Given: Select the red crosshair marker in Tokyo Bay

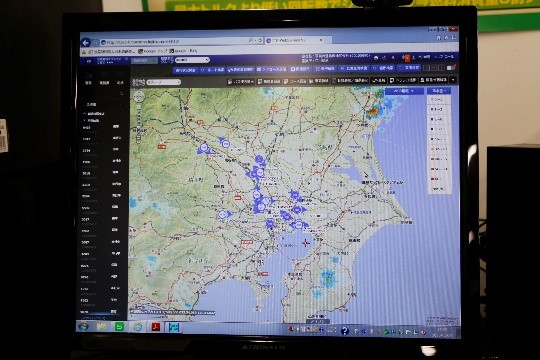Looking at the screenshot, I should [x=306, y=243].
